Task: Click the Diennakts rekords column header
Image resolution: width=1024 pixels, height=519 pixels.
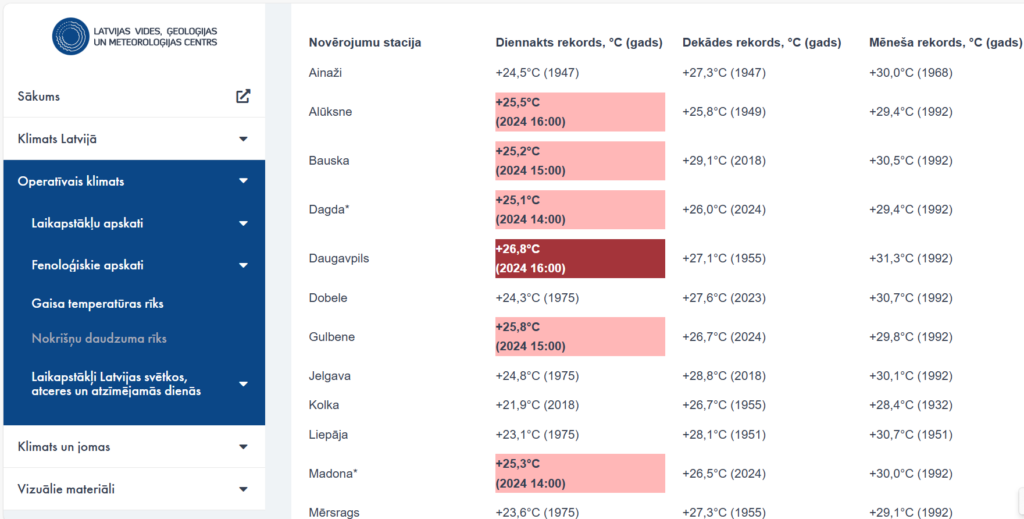Action: click(x=579, y=43)
